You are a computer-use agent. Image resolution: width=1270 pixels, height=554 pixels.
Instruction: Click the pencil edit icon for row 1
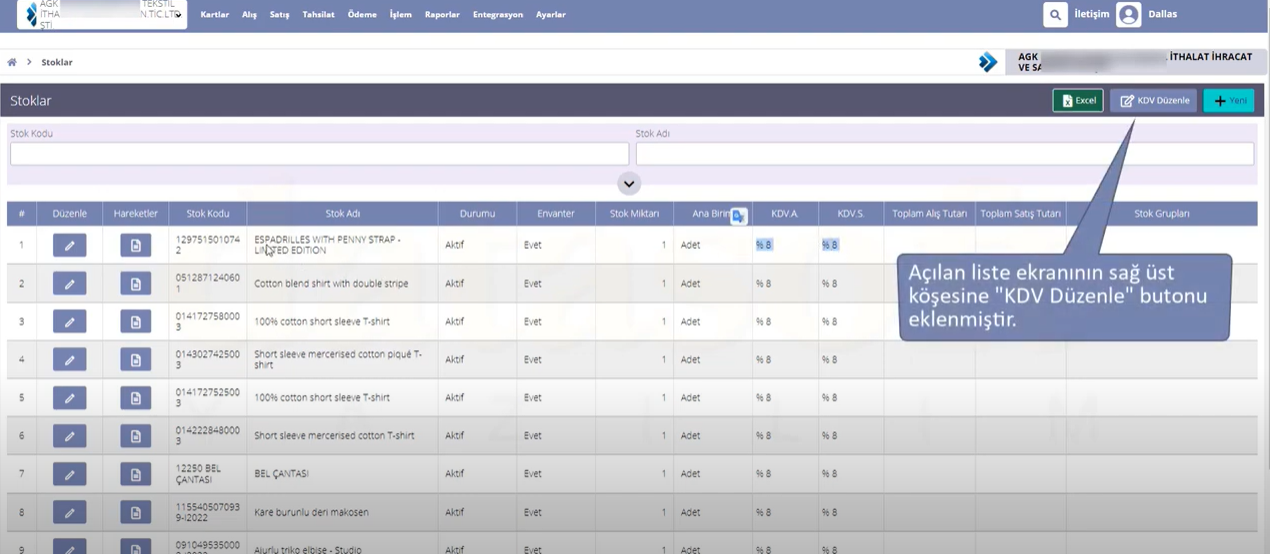(69, 245)
